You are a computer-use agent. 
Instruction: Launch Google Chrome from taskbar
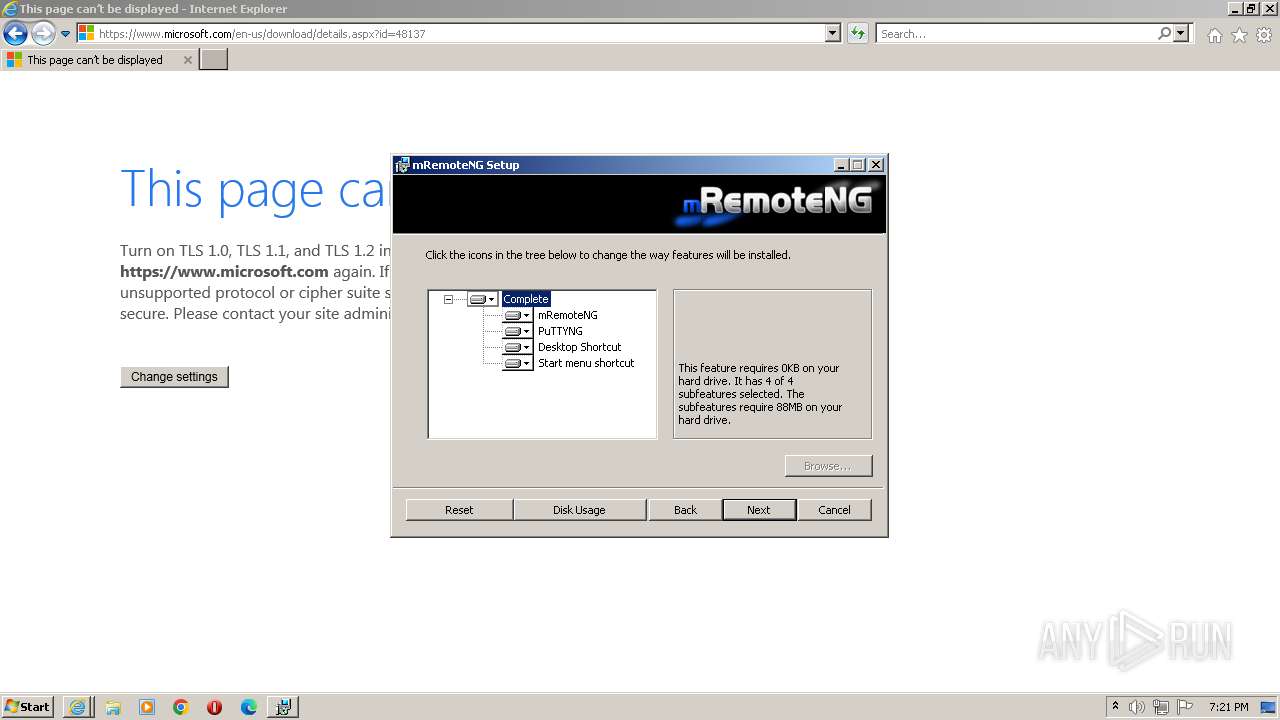coord(181,707)
